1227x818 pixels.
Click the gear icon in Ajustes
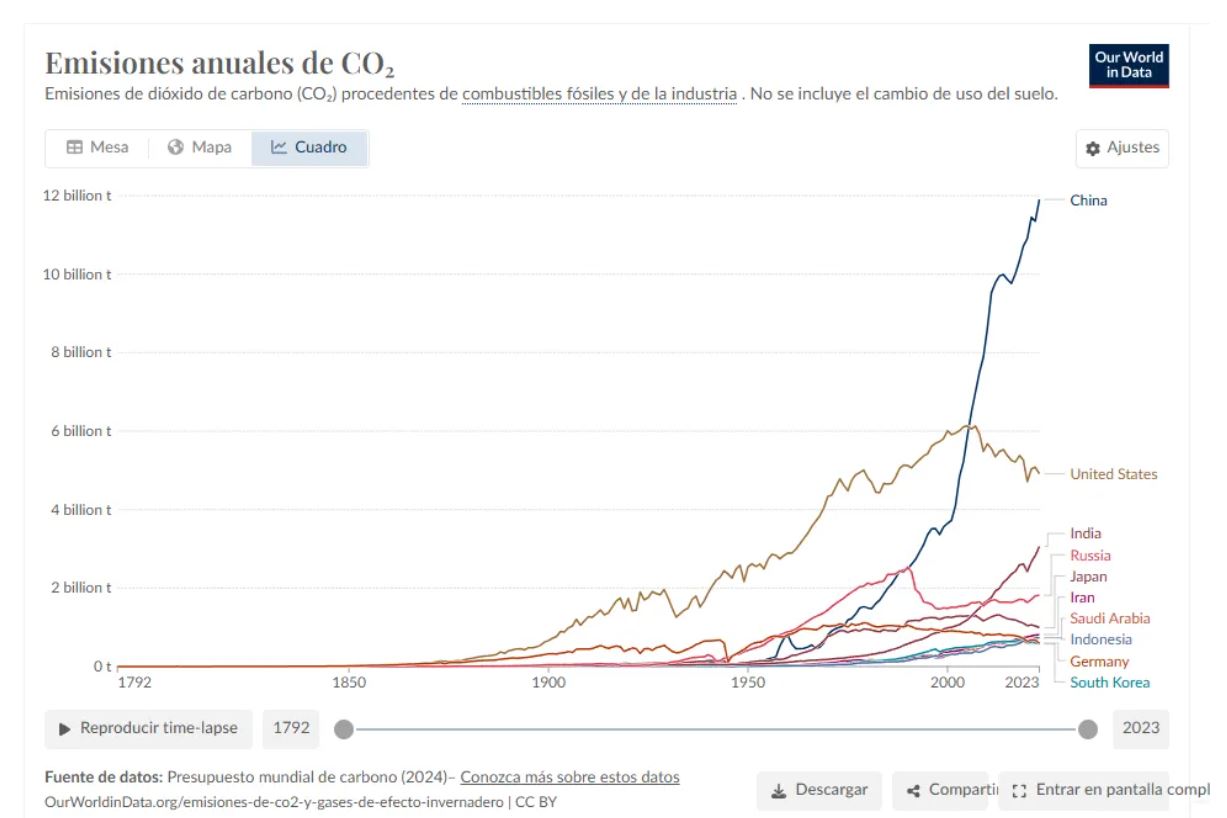(x=1093, y=148)
